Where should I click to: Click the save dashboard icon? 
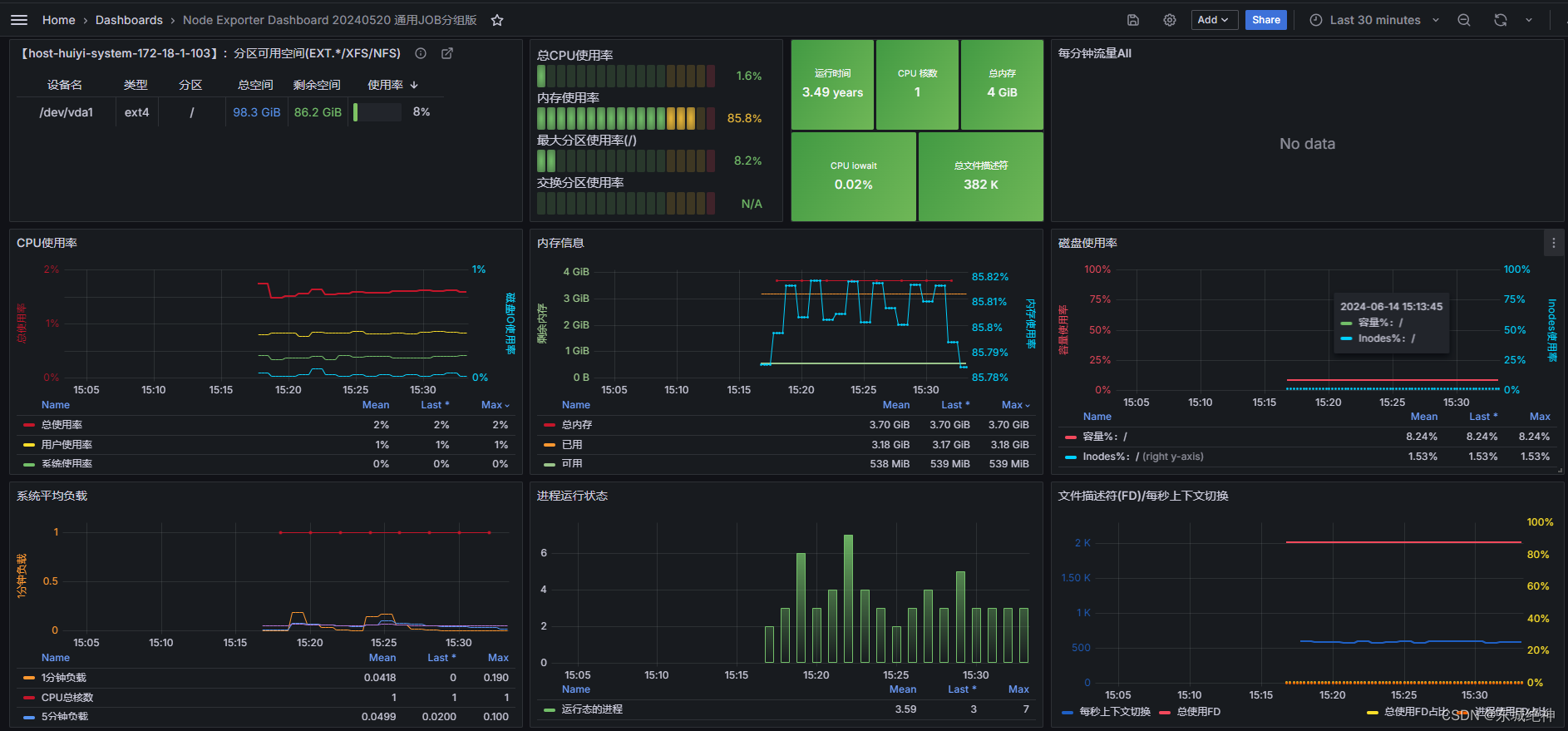click(x=1132, y=20)
